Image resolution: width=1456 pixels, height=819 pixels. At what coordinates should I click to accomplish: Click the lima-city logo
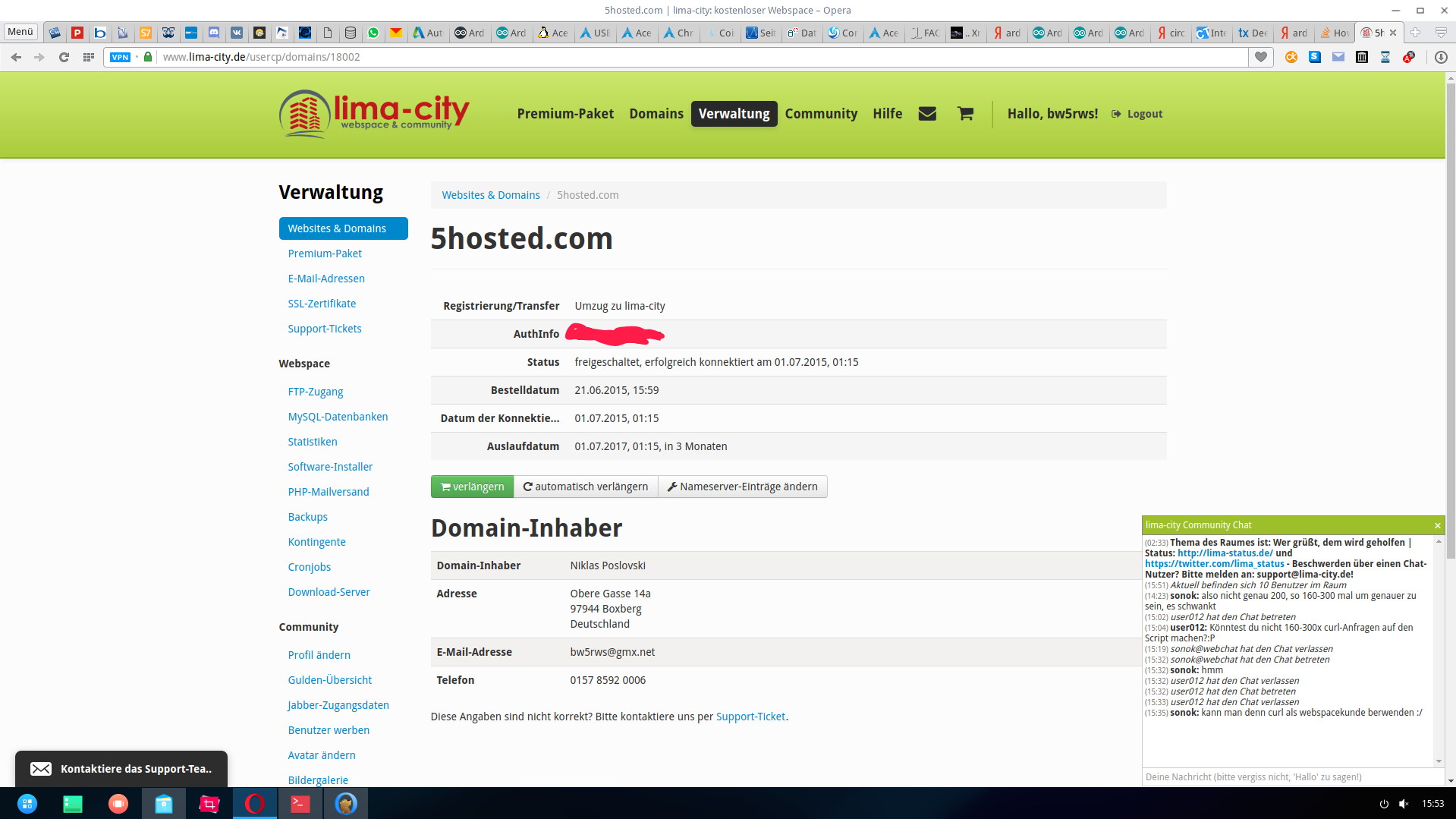[374, 114]
